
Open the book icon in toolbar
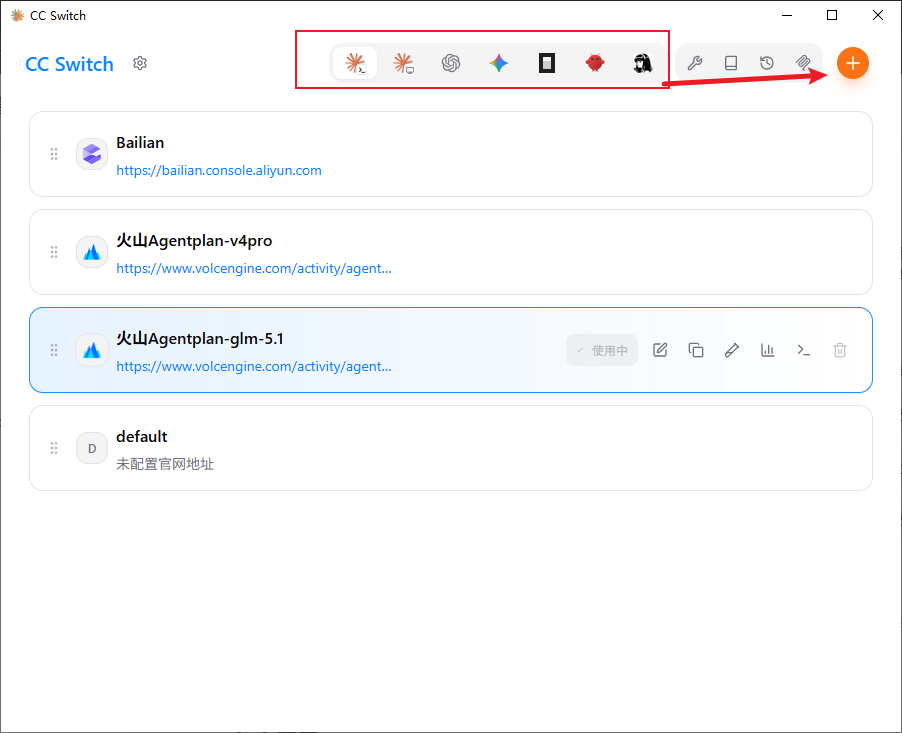coord(731,63)
